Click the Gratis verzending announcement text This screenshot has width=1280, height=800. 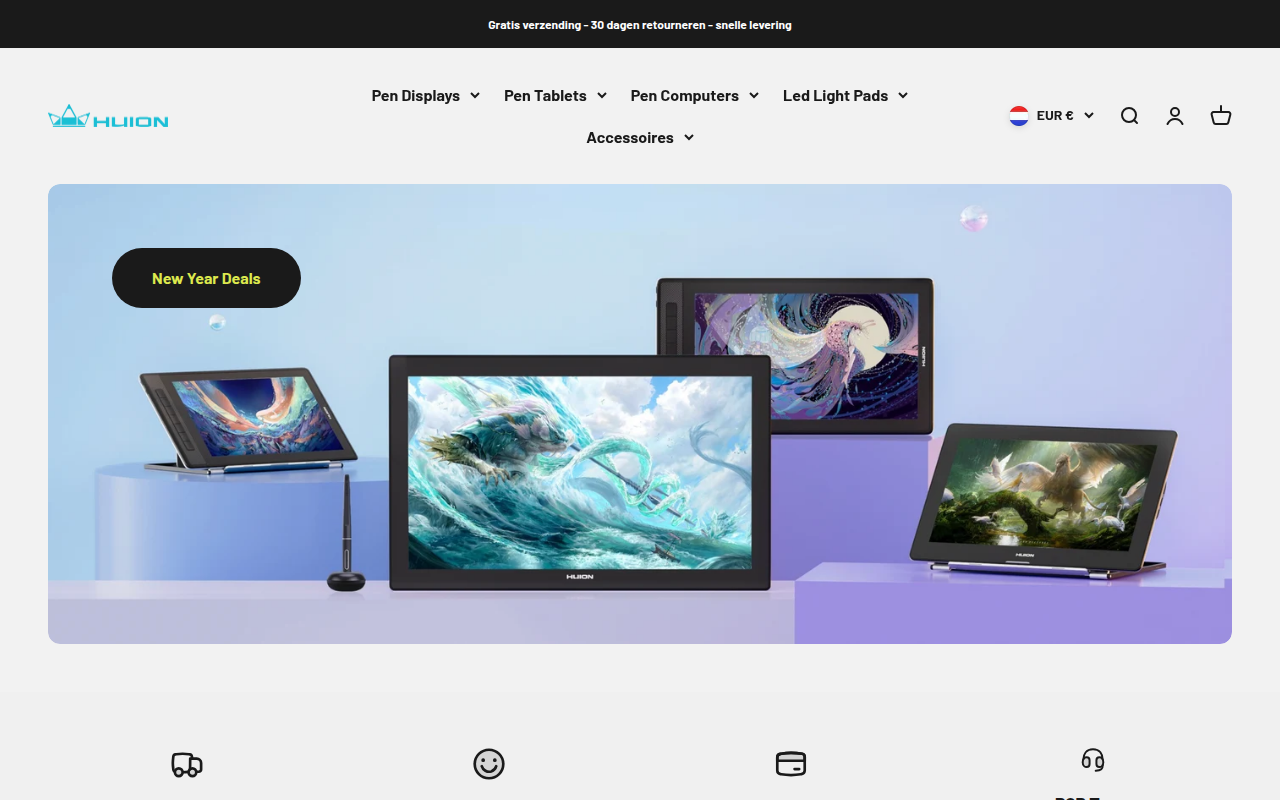click(640, 25)
